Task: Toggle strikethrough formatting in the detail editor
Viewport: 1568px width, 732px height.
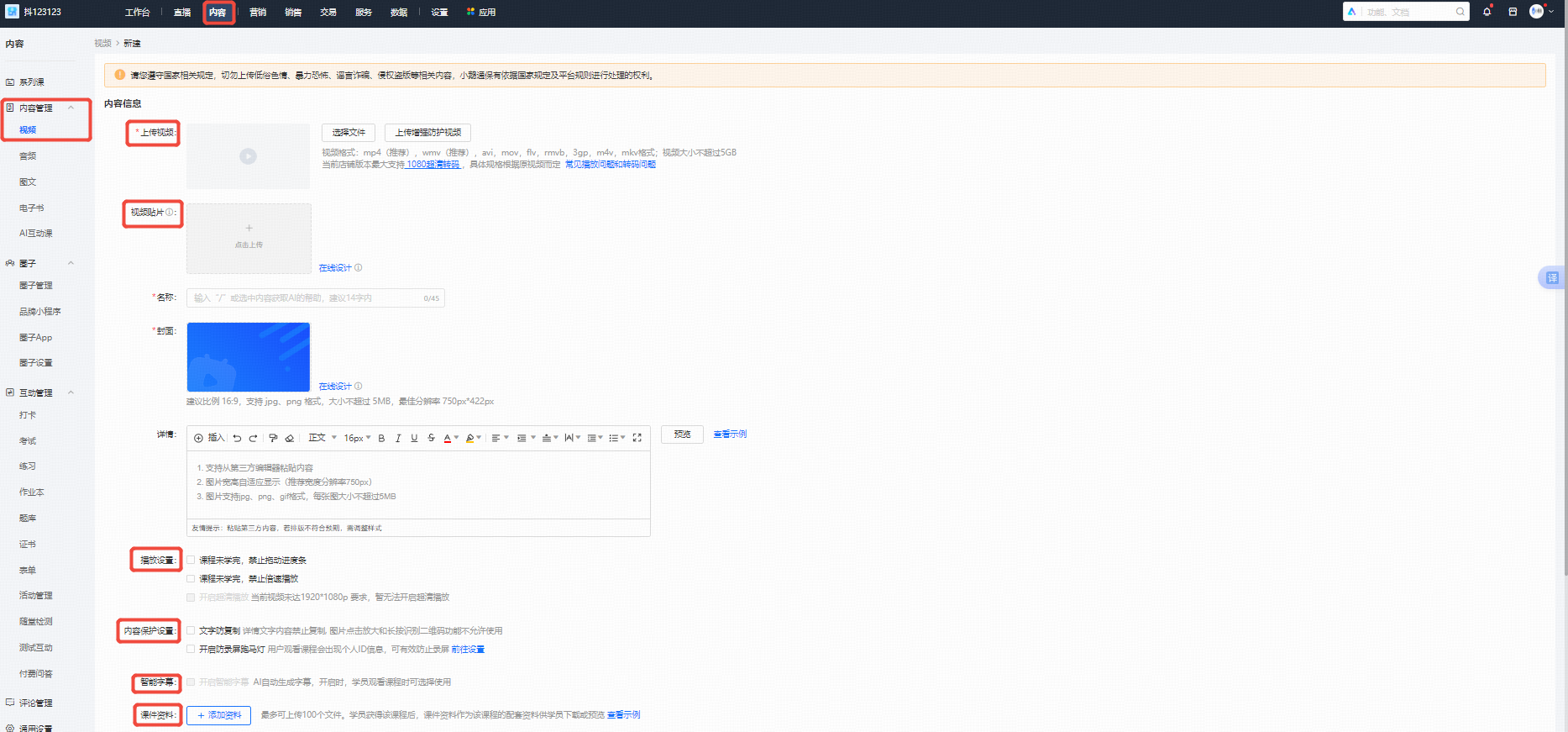Action: [431, 438]
